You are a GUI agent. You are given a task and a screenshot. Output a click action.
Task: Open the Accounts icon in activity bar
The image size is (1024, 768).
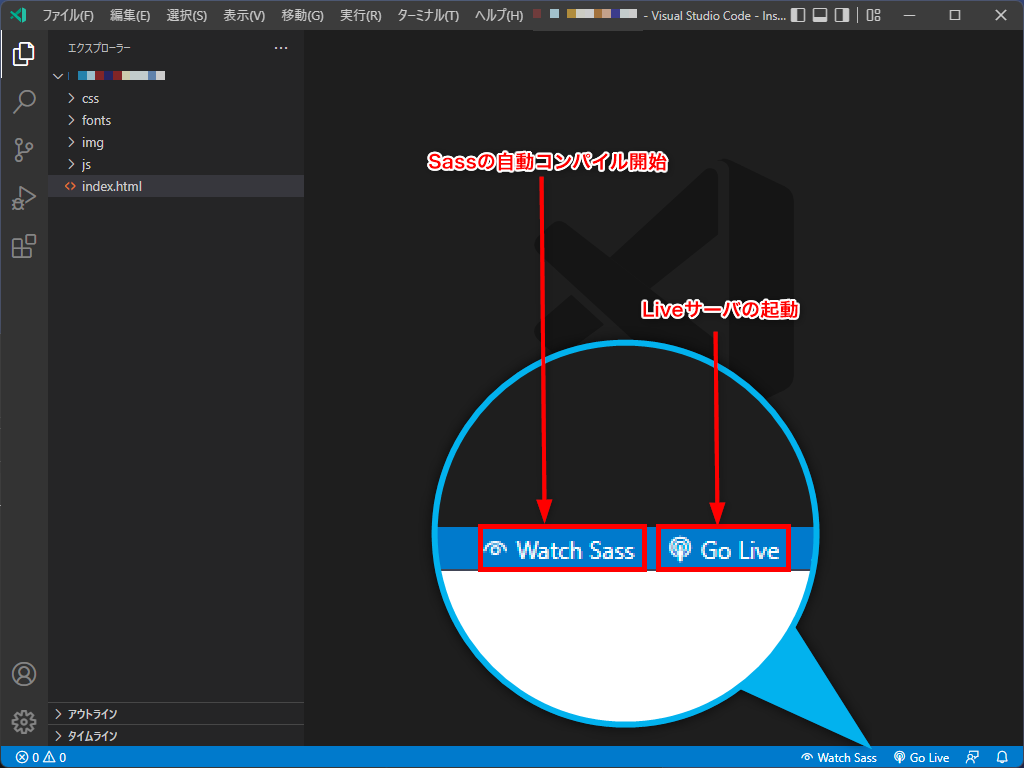pos(24,673)
